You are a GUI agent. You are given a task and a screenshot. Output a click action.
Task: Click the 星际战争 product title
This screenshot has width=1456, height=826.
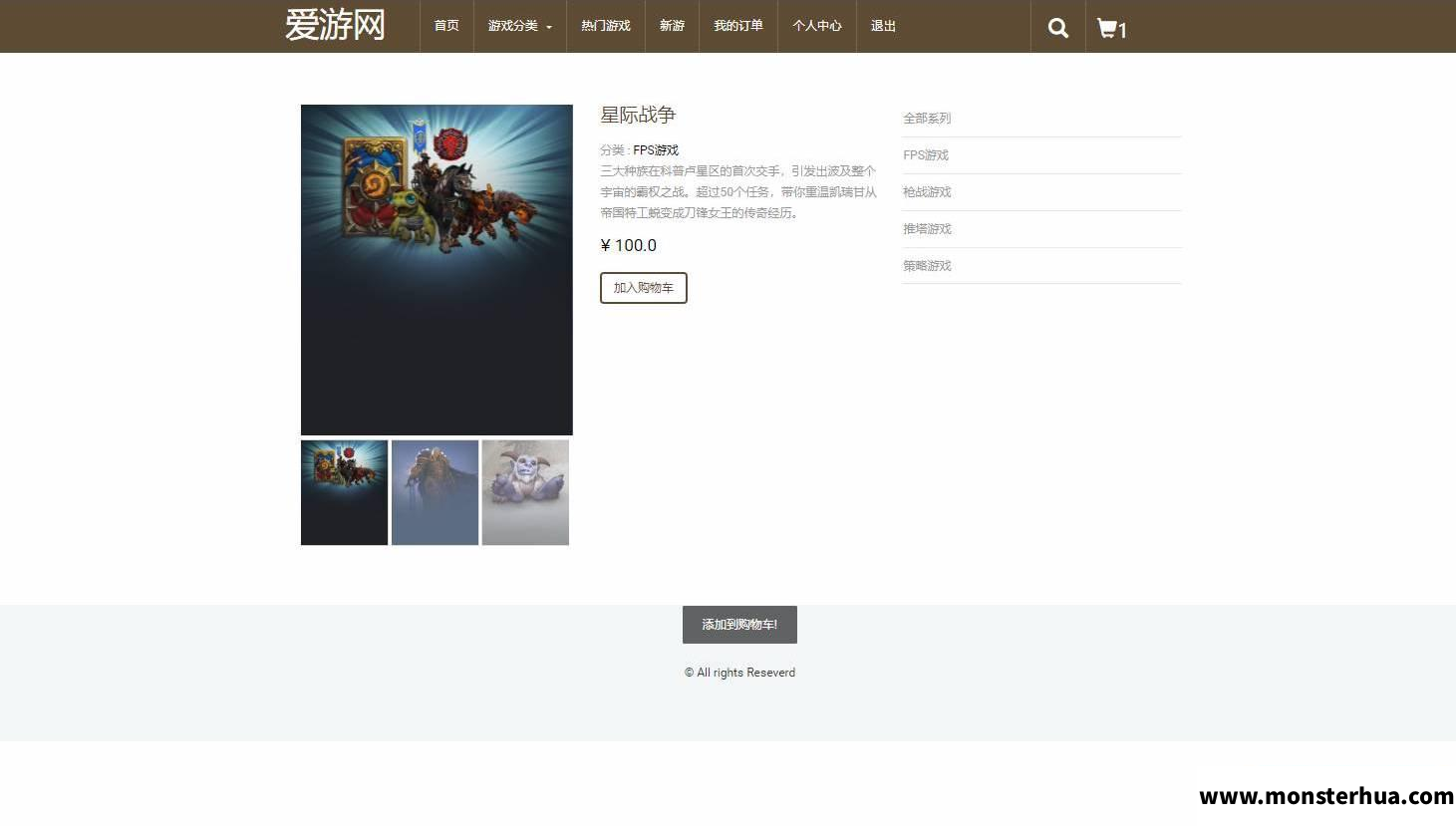click(638, 116)
